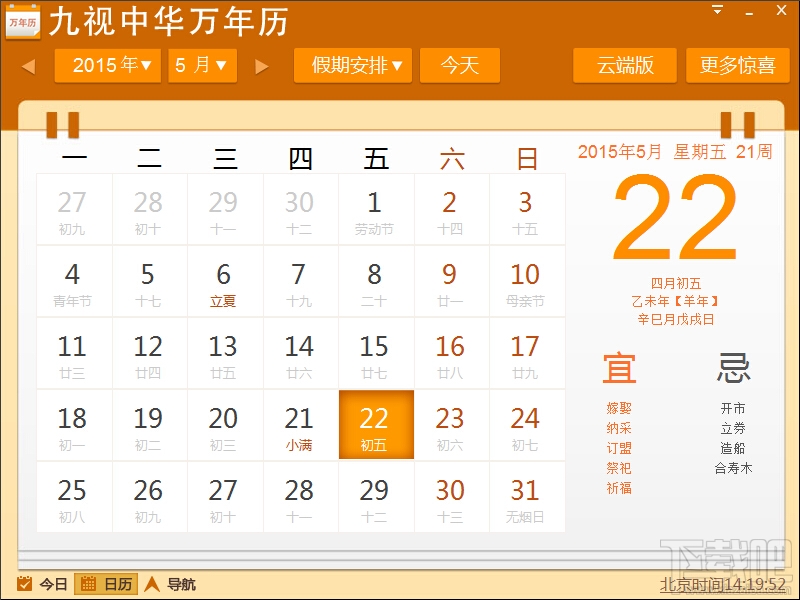Select May 19 初二
800x600 pixels.
tap(149, 426)
